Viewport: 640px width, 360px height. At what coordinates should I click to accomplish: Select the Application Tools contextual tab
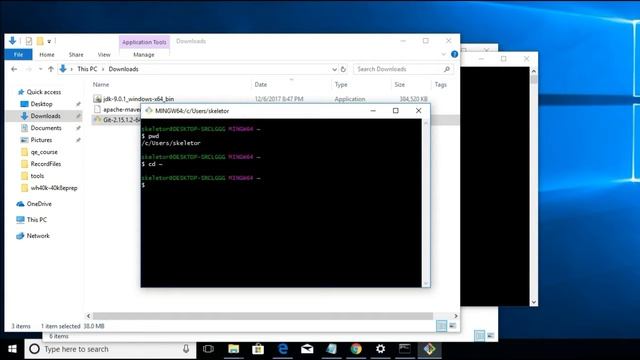(144, 42)
